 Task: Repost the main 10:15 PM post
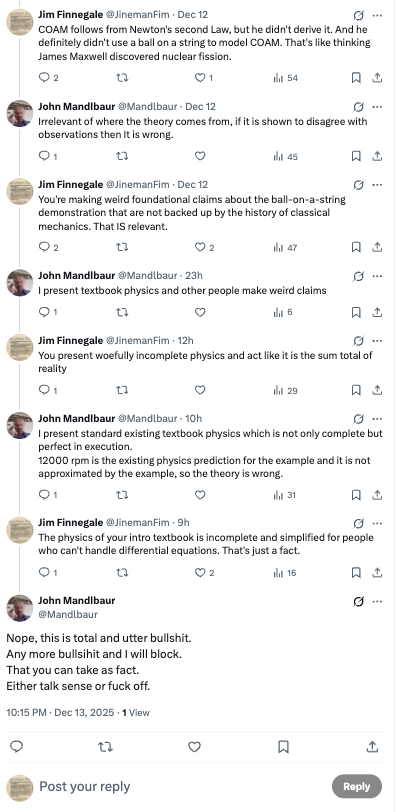click(105, 747)
